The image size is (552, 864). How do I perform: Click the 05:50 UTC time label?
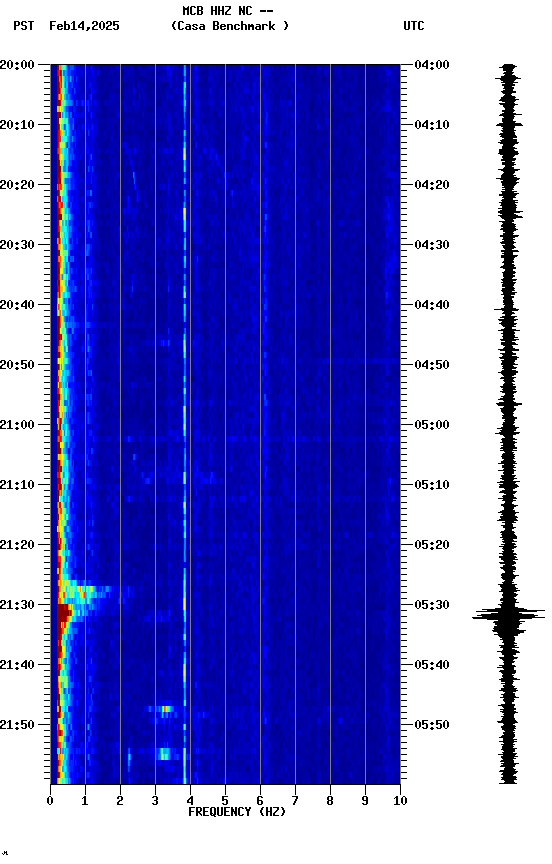[x=432, y=725]
